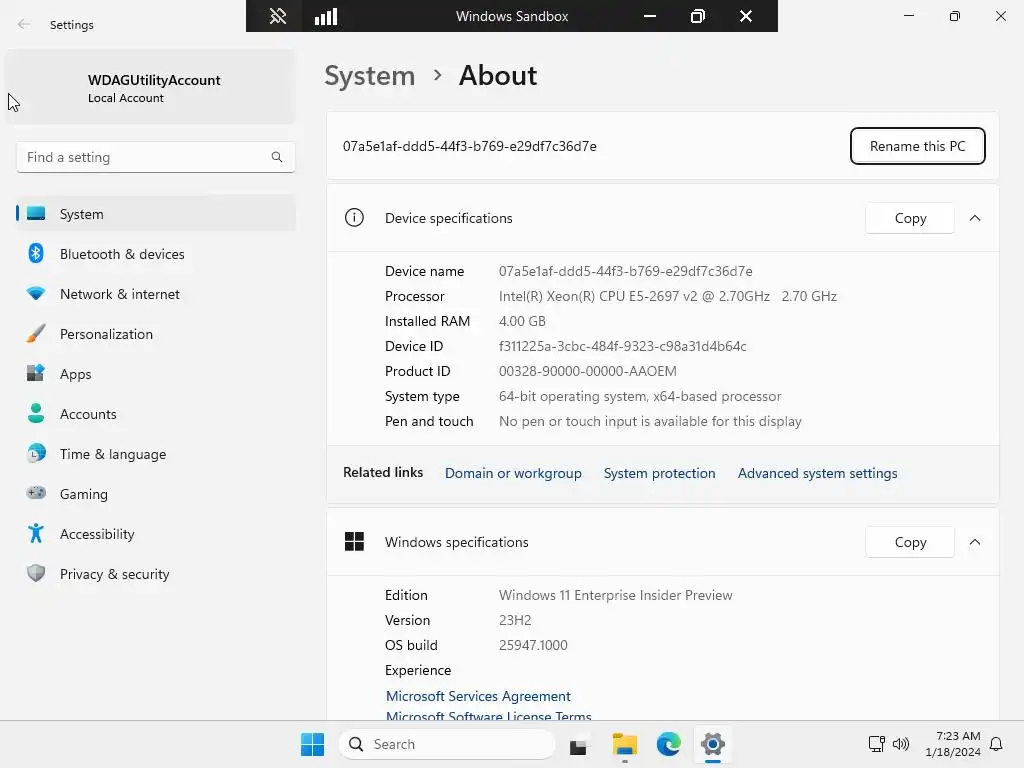Go to Network & internet settings
Image resolution: width=1024 pixels, height=768 pixels.
click(x=155, y=294)
